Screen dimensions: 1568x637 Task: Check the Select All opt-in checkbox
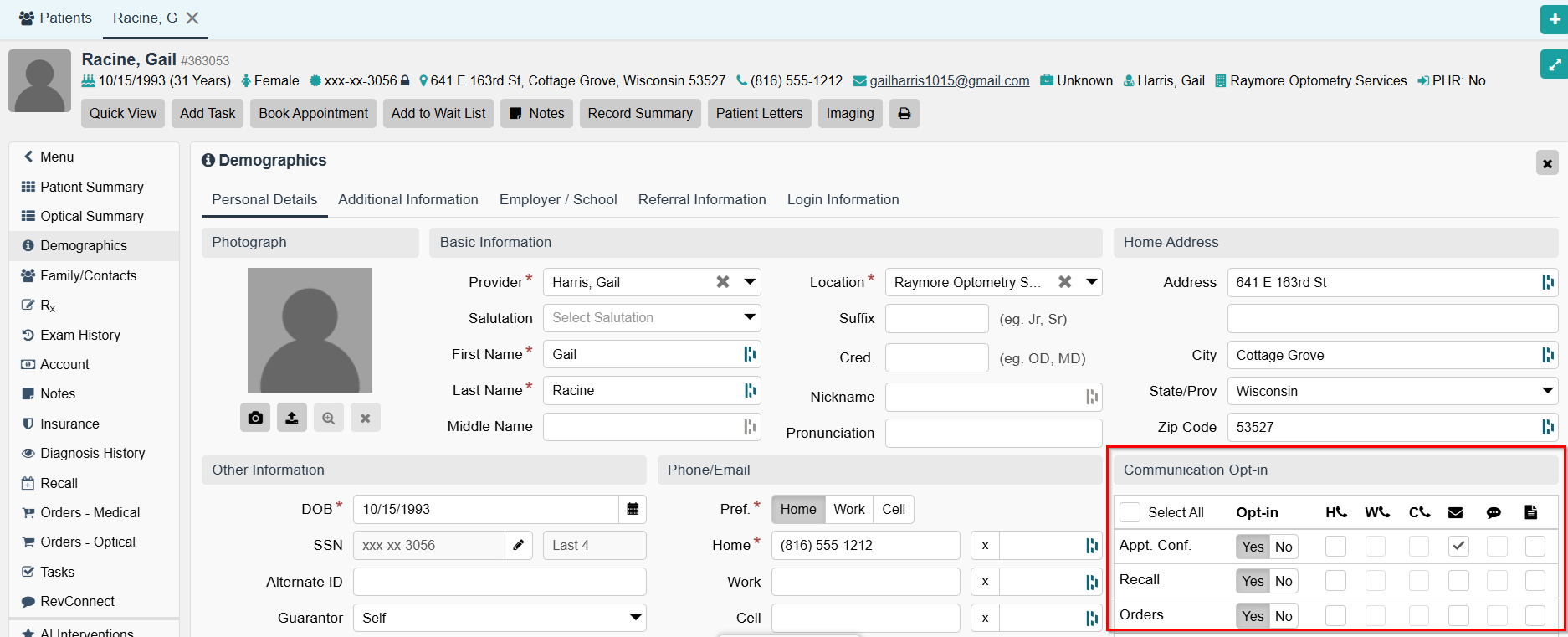point(1130,512)
